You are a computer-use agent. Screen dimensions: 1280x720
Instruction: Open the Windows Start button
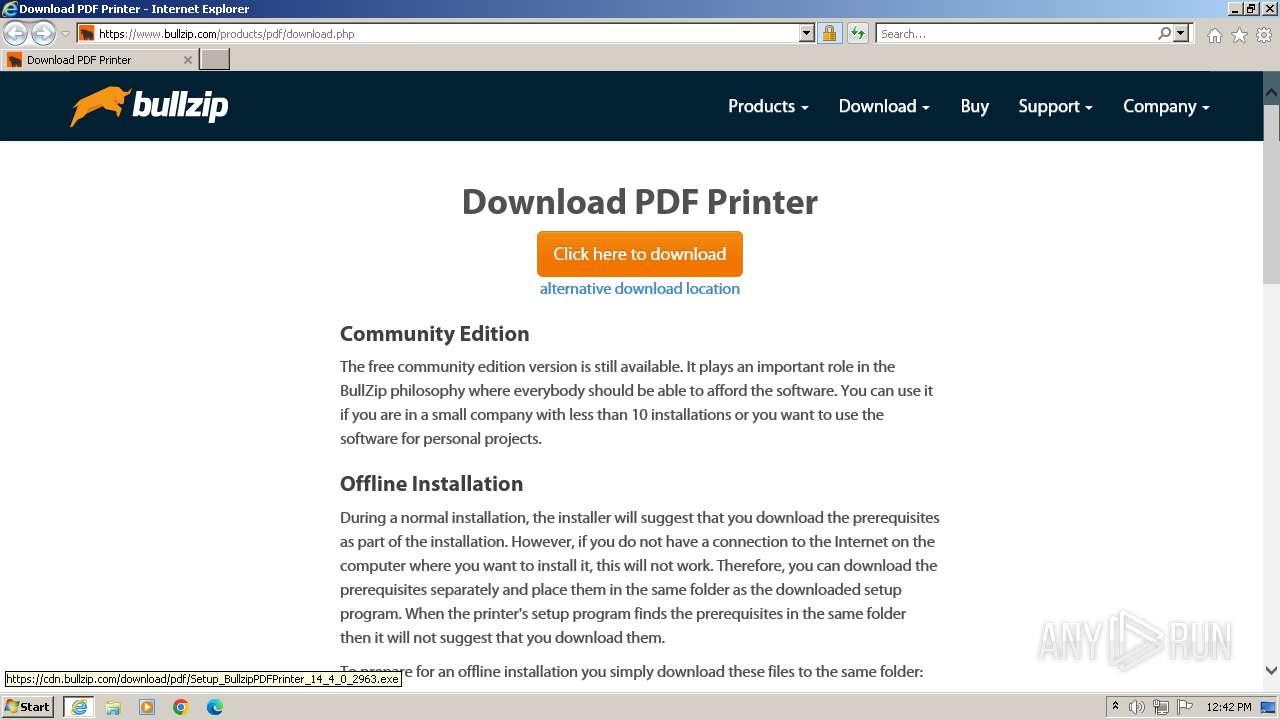coord(28,707)
